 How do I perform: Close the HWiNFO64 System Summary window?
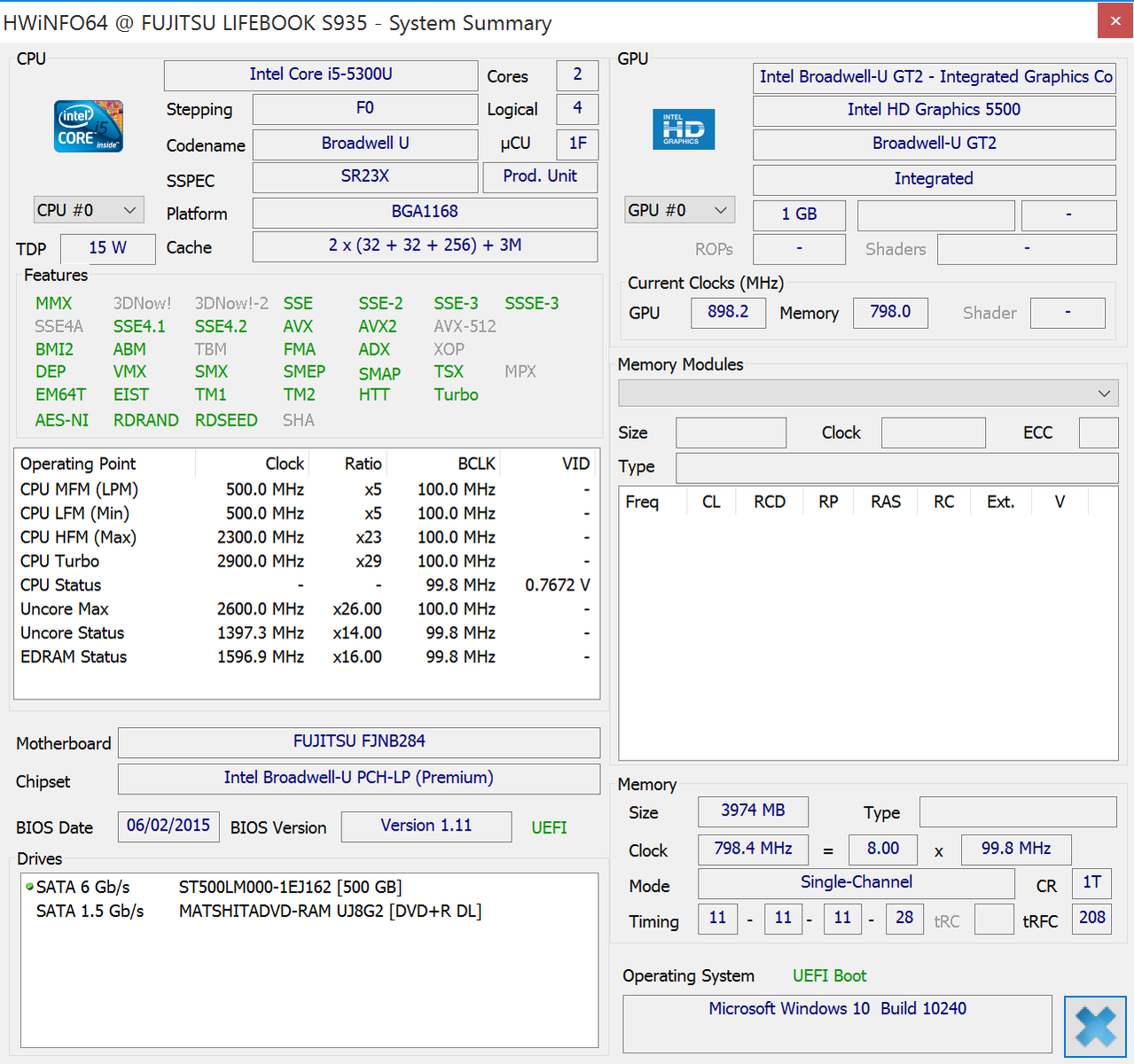pyautogui.click(x=1115, y=20)
